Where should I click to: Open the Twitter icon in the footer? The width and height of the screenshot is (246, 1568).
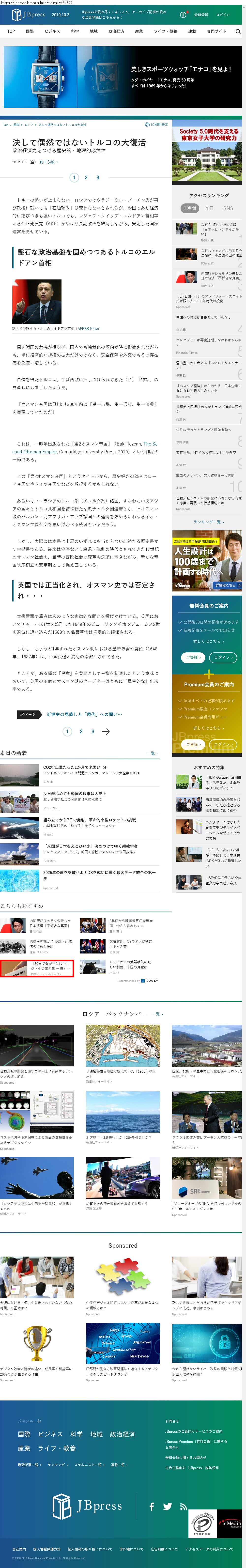(x=168, y=1506)
